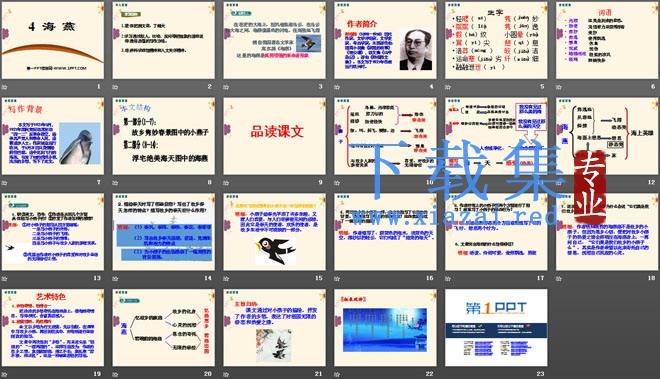Viewport: 660px width, 379px height.
Task: Open the 生字 vocabulary slide
Action: click(496, 40)
